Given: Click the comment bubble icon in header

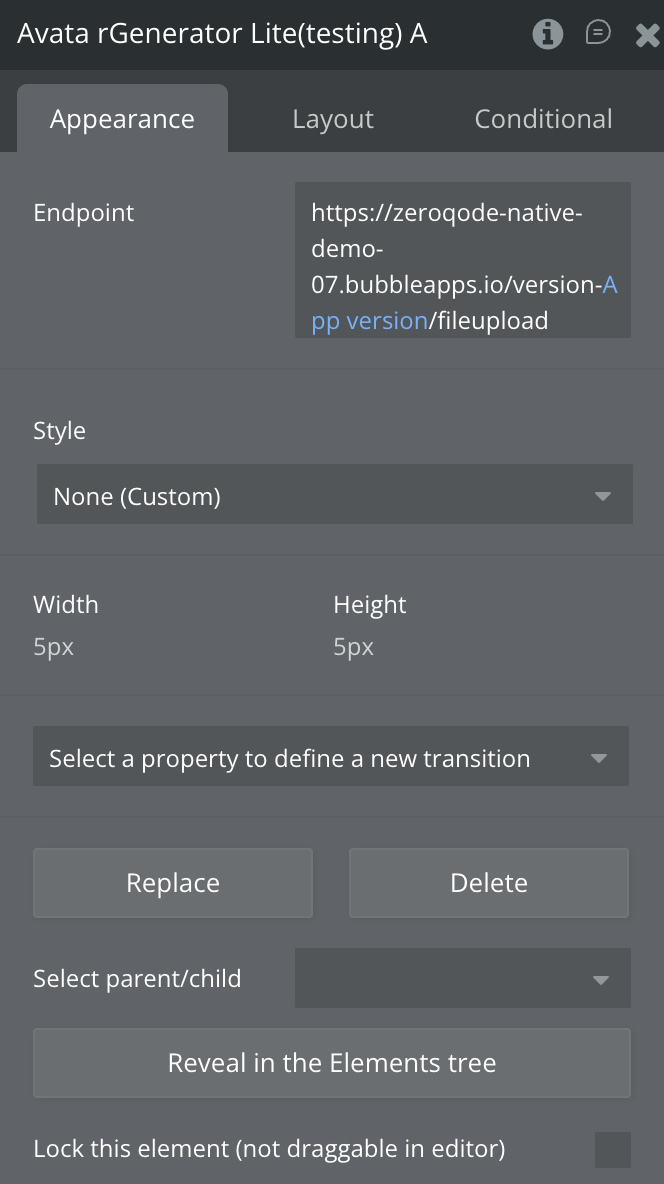Looking at the screenshot, I should [x=598, y=33].
